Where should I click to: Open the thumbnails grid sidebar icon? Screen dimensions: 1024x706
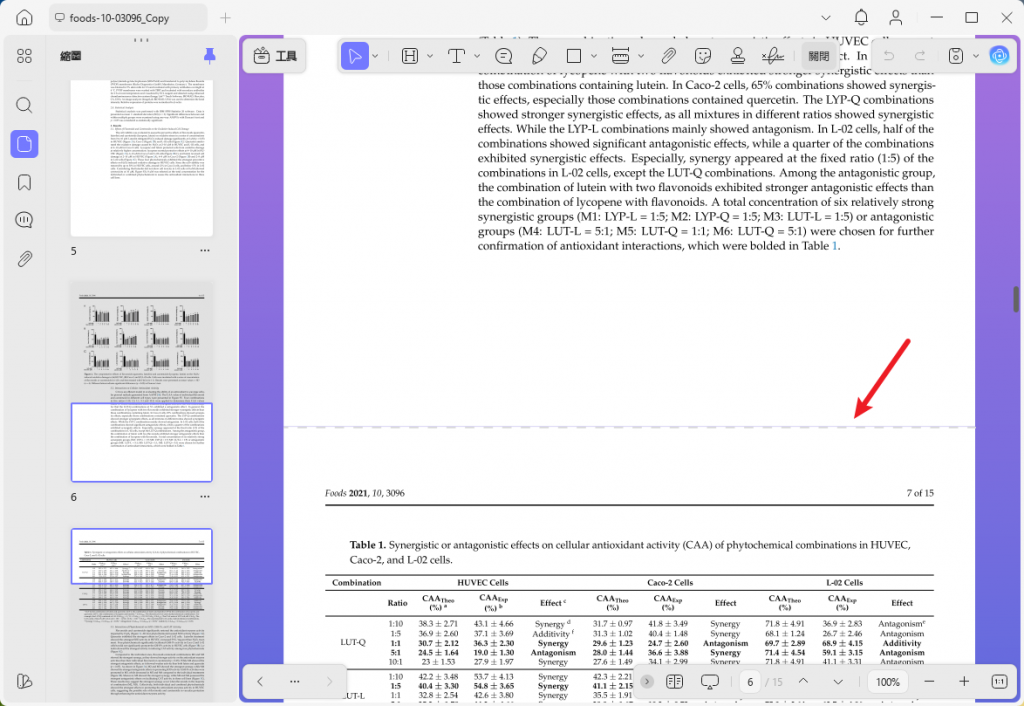[24, 56]
